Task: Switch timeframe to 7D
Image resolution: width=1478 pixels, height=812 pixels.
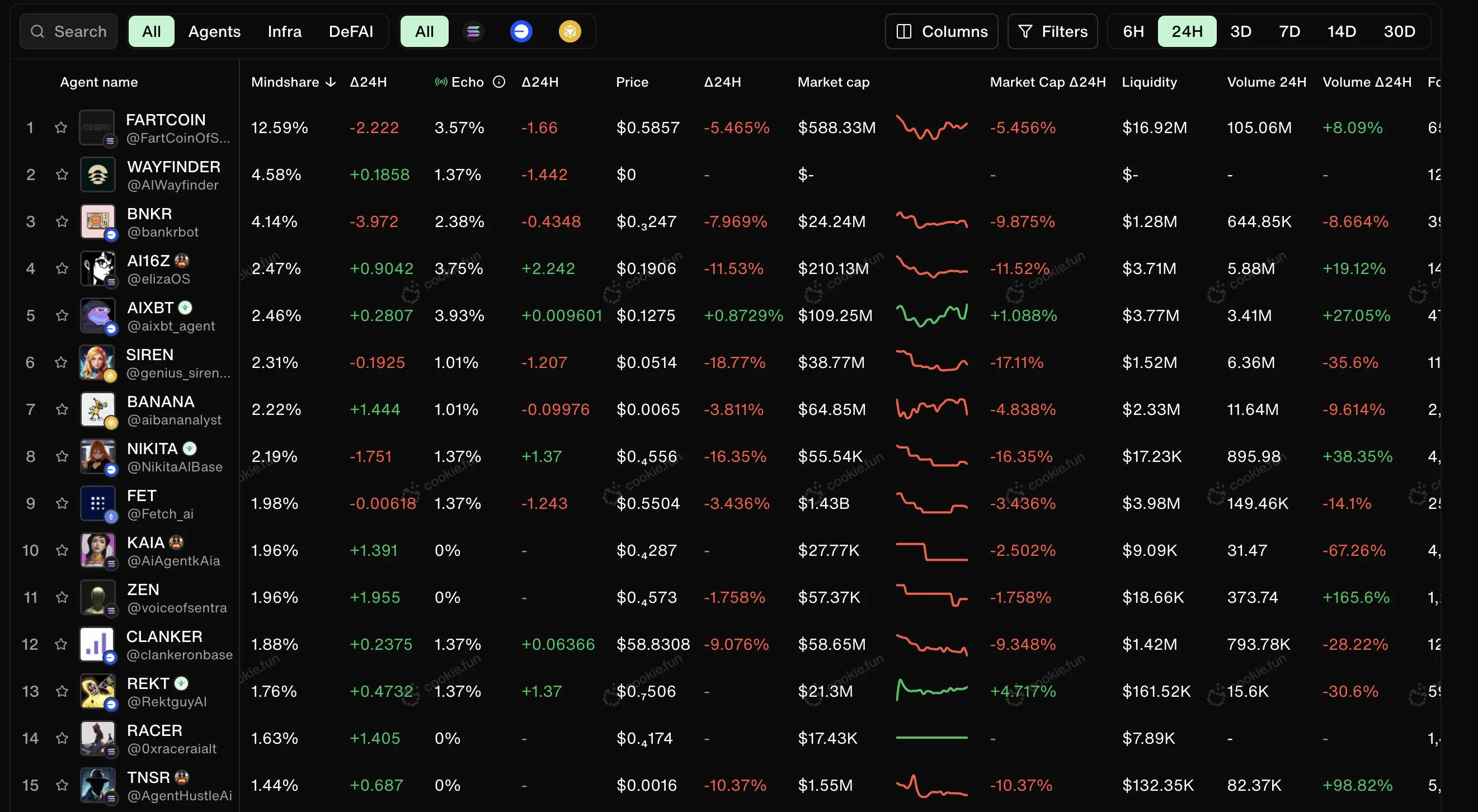Action: click(1289, 31)
